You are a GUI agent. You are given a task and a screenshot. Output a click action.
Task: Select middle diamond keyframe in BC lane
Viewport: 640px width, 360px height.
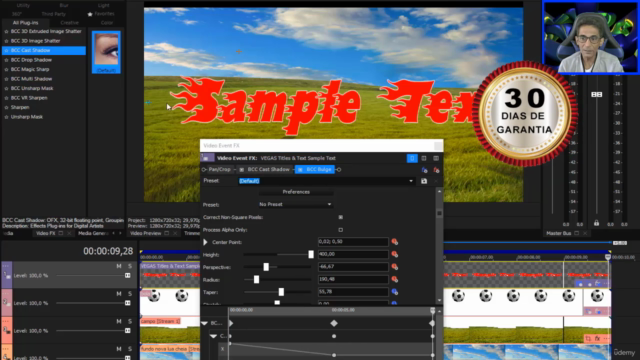point(334,323)
